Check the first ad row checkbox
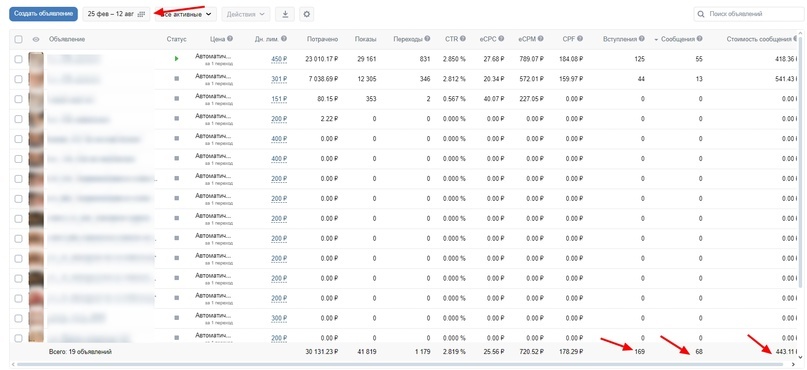Image resolution: width=807 pixels, height=370 pixels. (19, 59)
